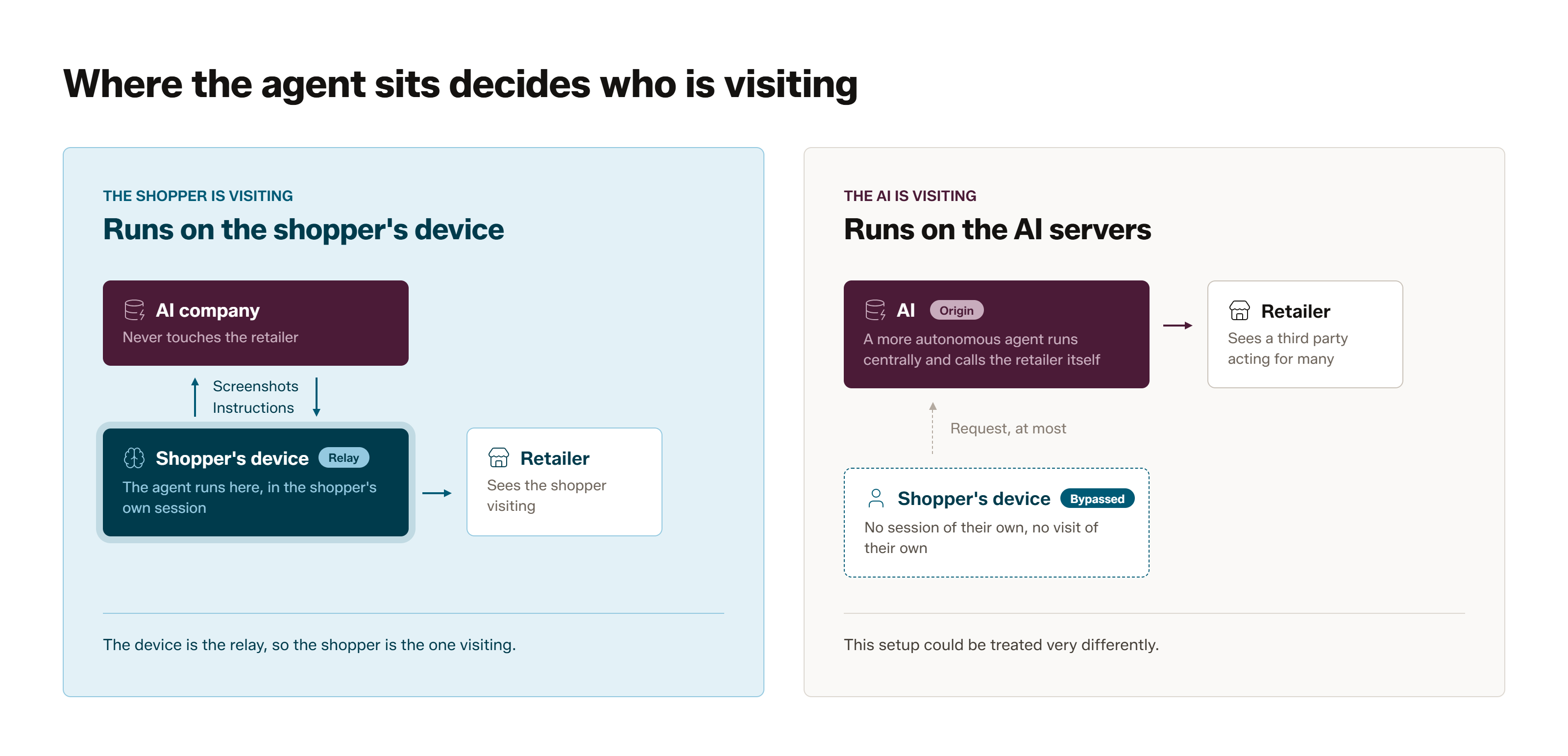Click the upward Screenshots arrow

(x=195, y=397)
